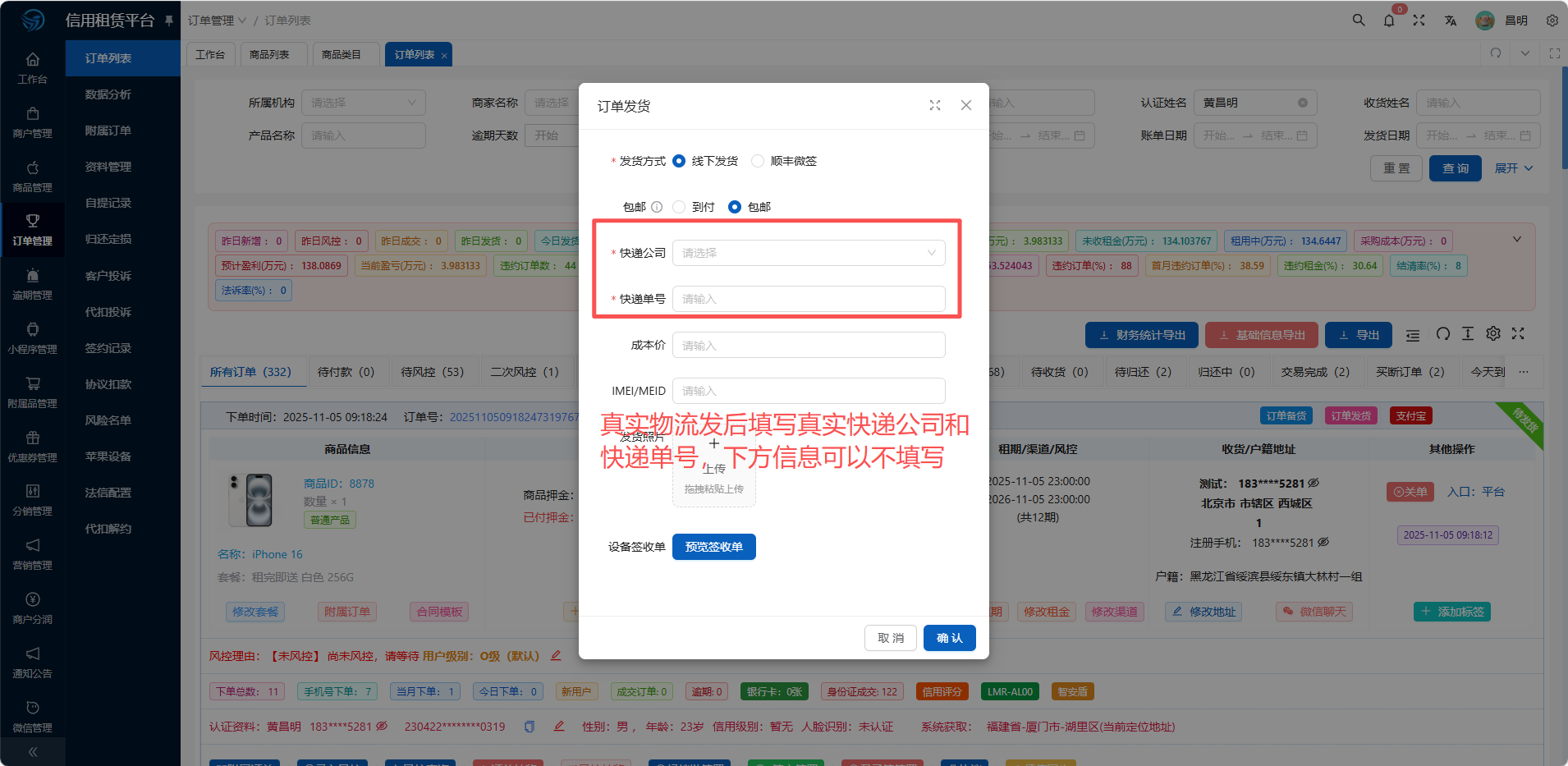Viewport: 1568px width, 766px height.
Task: Switch to the 商品列表 tab
Action: (x=269, y=54)
